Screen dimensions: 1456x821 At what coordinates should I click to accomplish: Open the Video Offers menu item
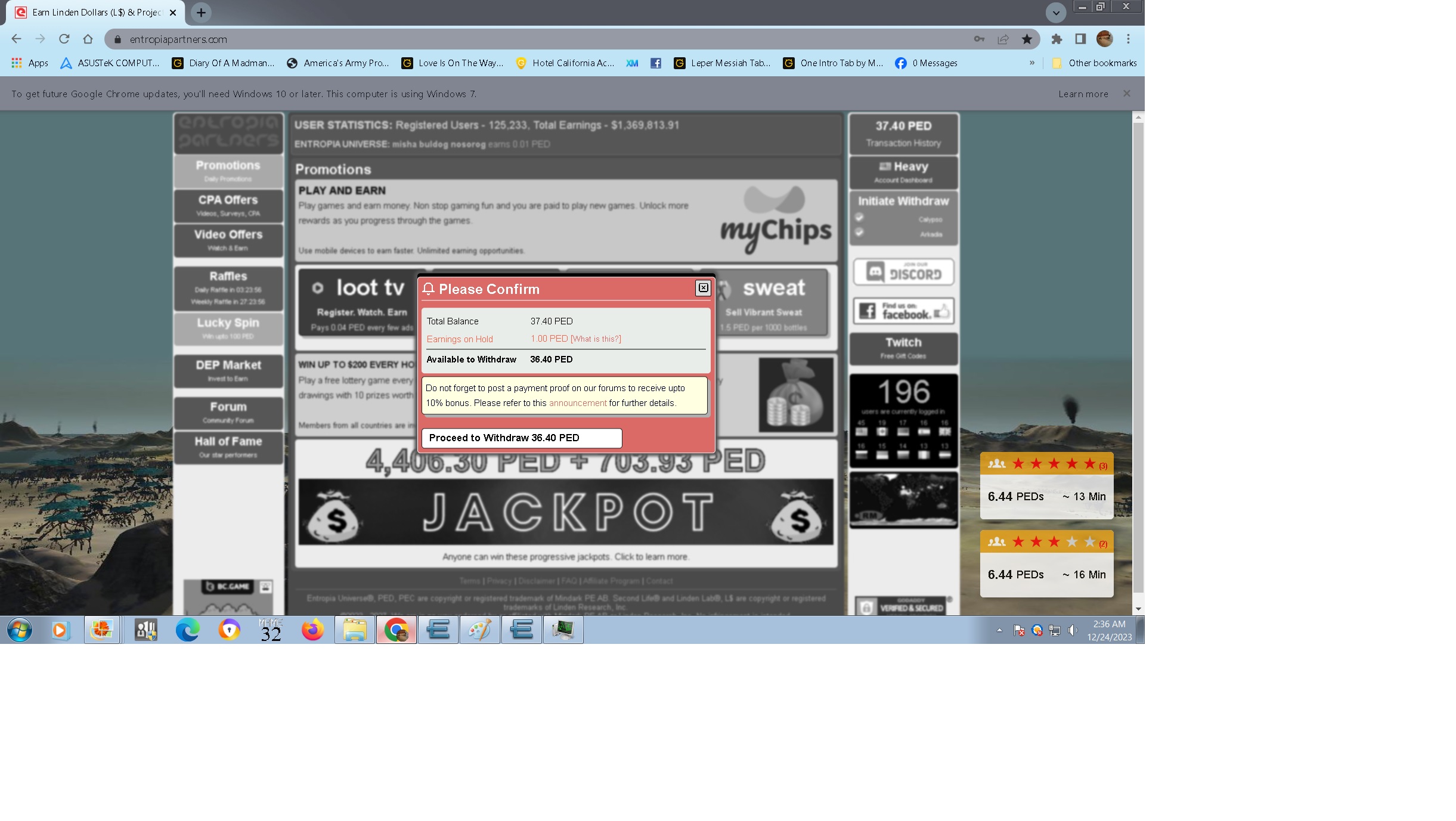(x=228, y=240)
